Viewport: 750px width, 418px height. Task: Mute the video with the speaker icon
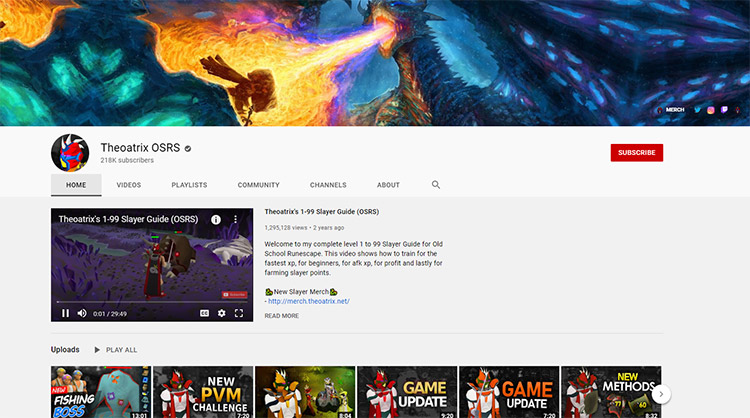point(82,313)
